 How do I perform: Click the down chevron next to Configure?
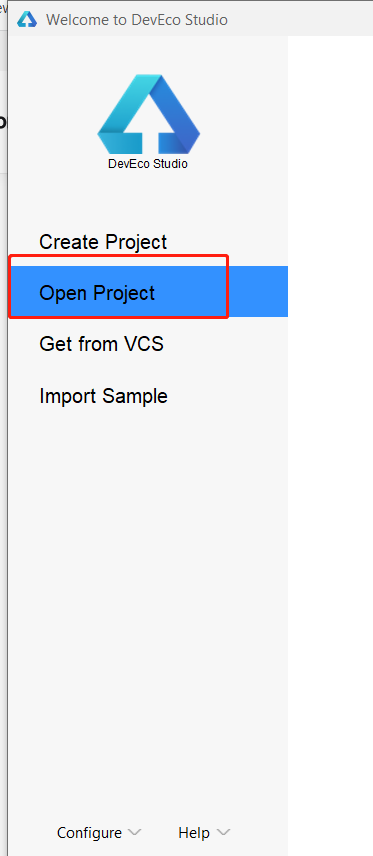pos(134,833)
